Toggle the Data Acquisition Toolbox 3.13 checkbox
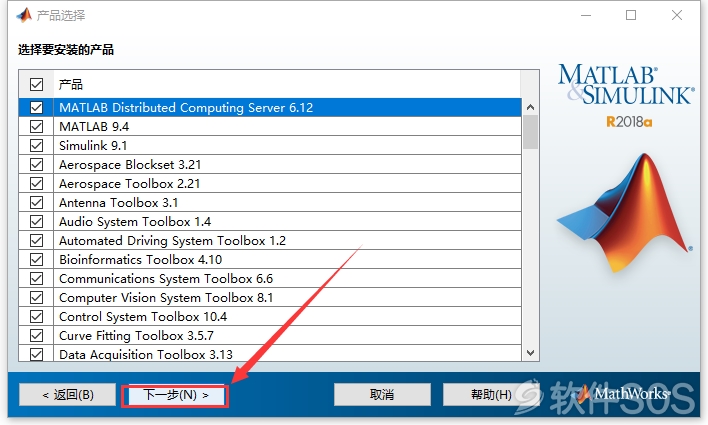The width and height of the screenshot is (708, 425). click(36, 354)
